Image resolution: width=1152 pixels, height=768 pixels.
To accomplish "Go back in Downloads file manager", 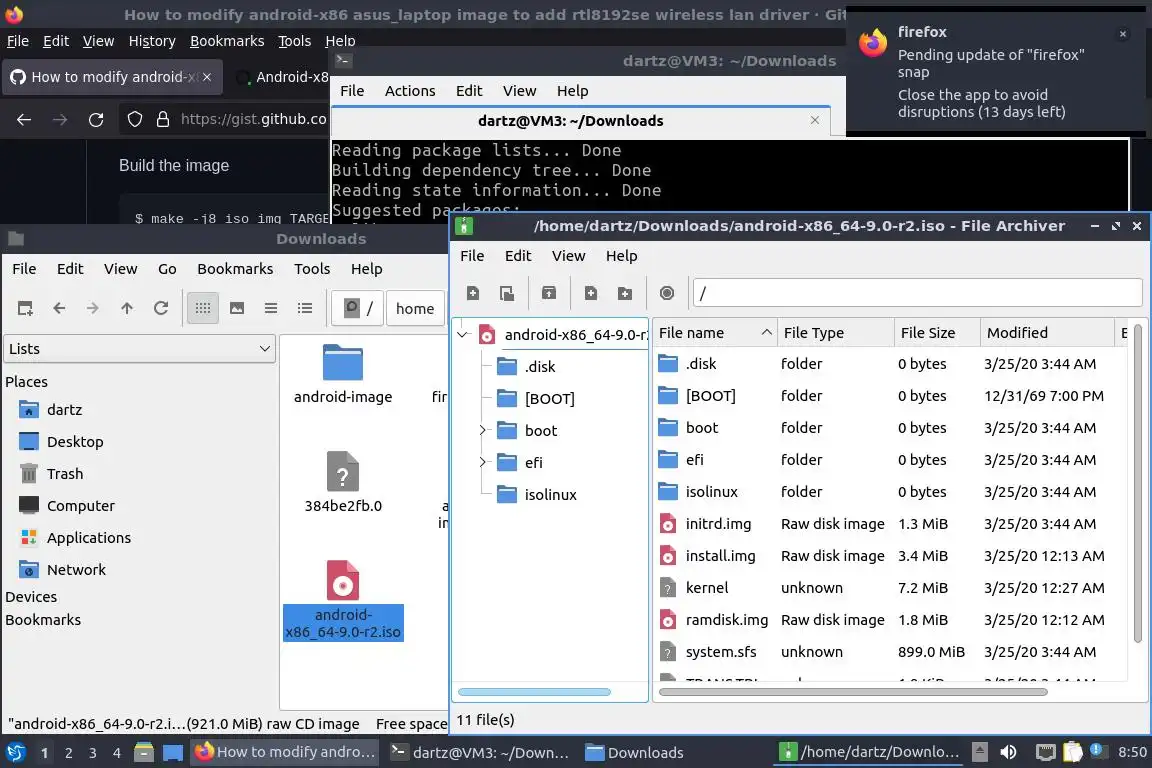I will [x=59, y=308].
